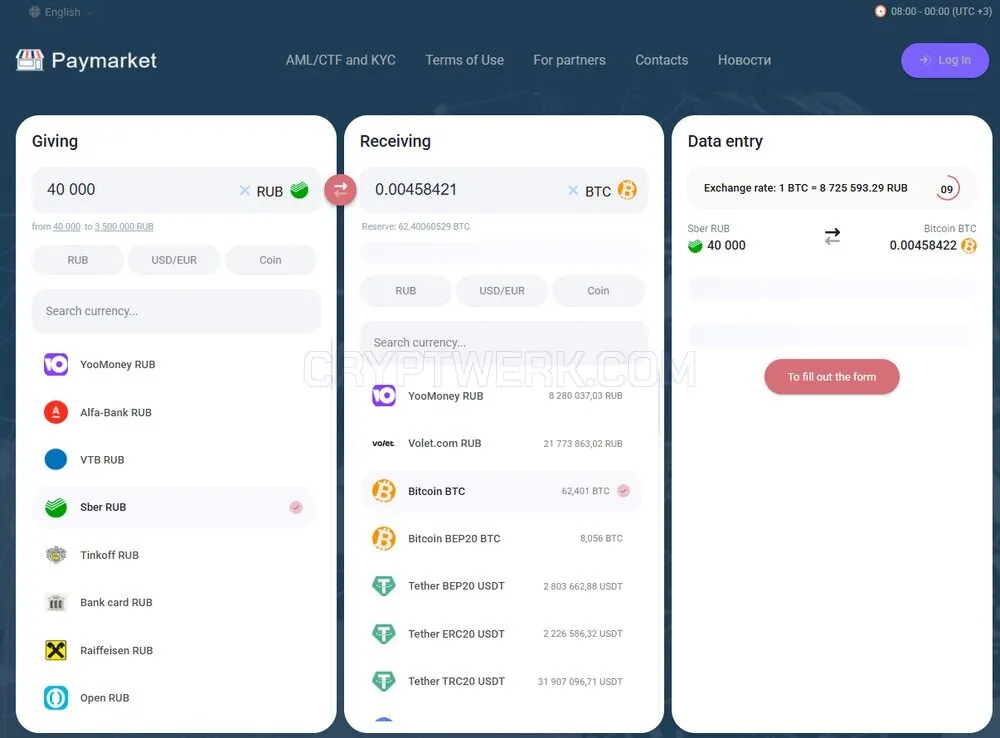Filter Giving list by USD/EUR
The image size is (1000, 738).
tap(174, 260)
